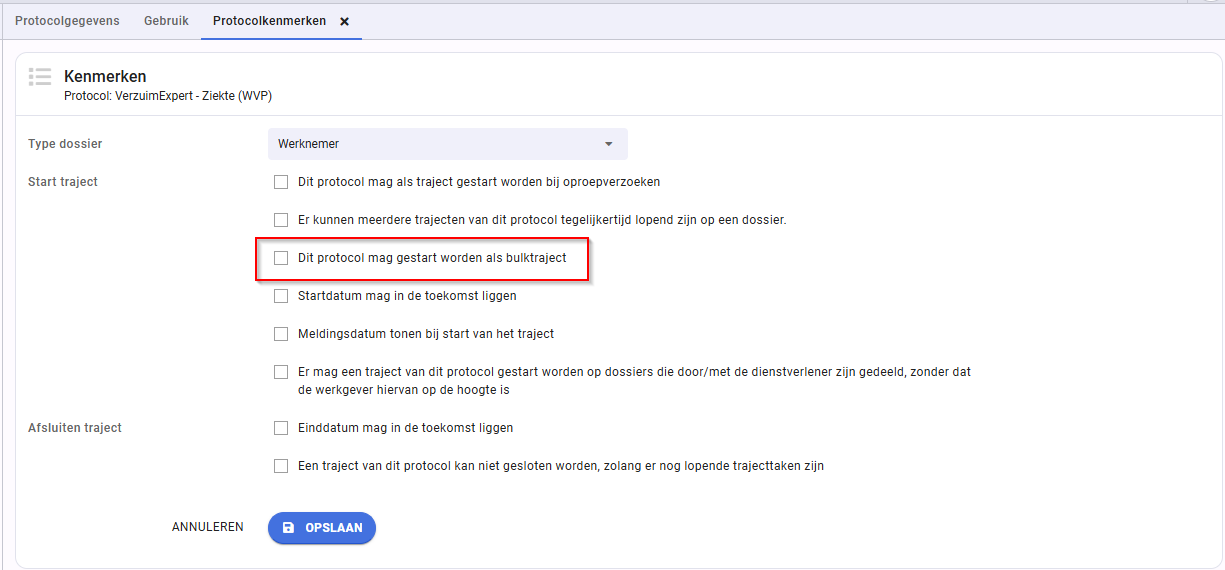Image resolution: width=1225 pixels, height=570 pixels.
Task: Click the 'Afsluiten traject' label
Action: [x=75, y=428]
